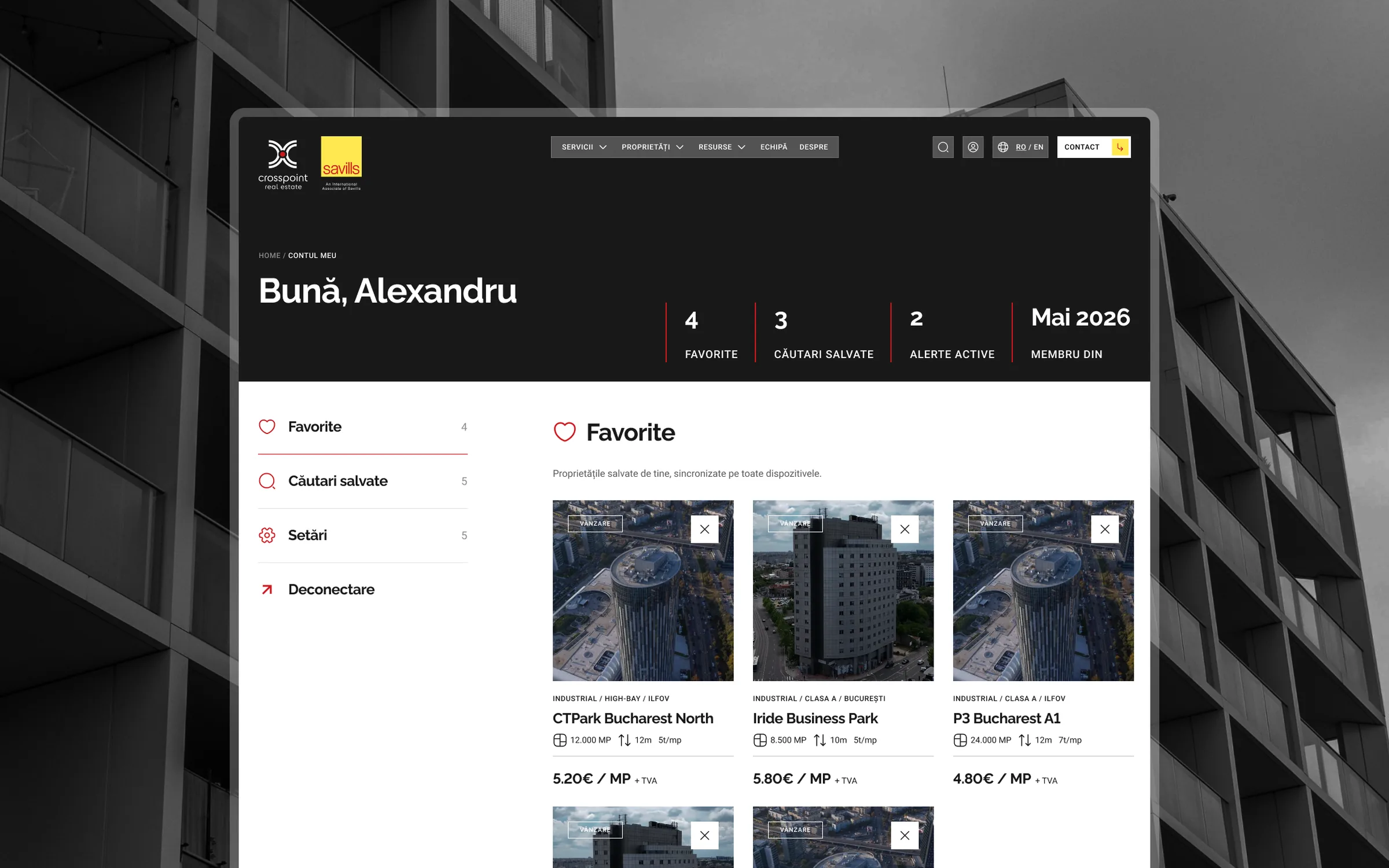Remove P3 Bucharest A1 from favorites
The image size is (1389, 868).
coord(1105,529)
